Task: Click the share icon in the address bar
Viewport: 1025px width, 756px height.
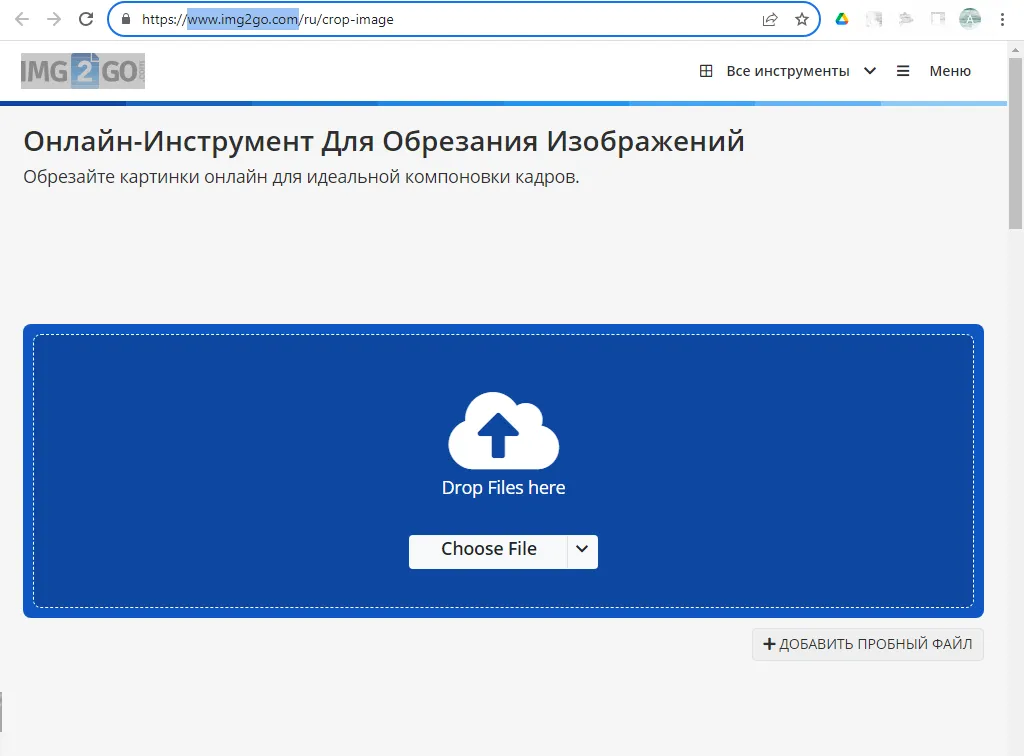Action: (768, 18)
